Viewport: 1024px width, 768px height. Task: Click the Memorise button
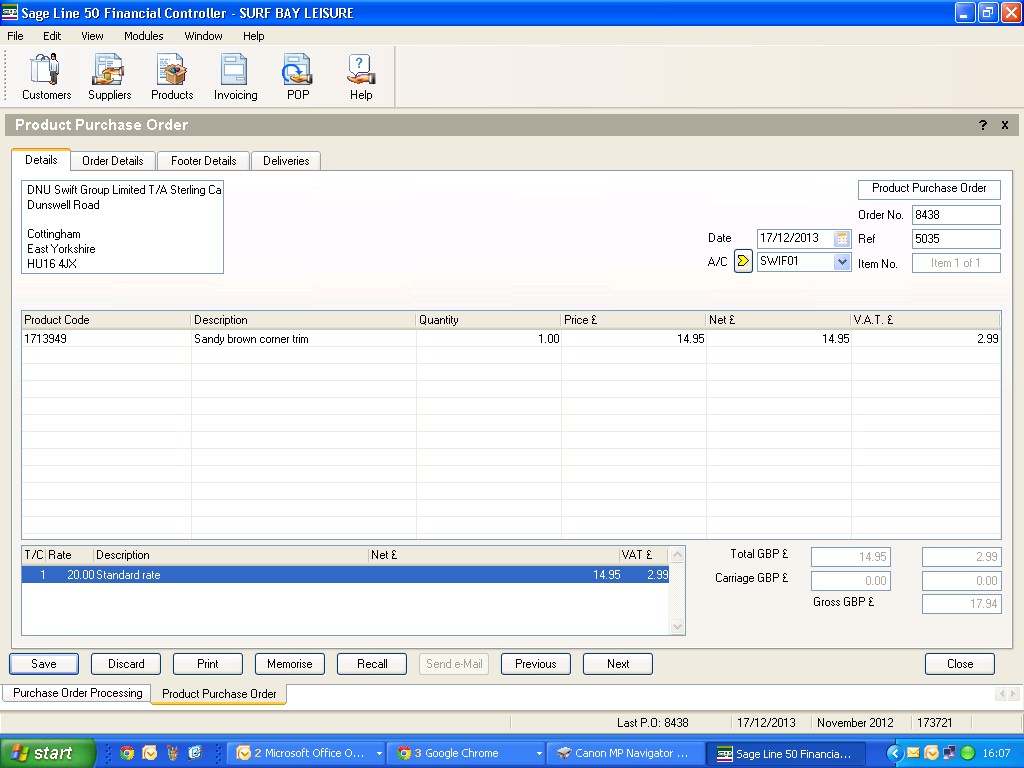[290, 664]
